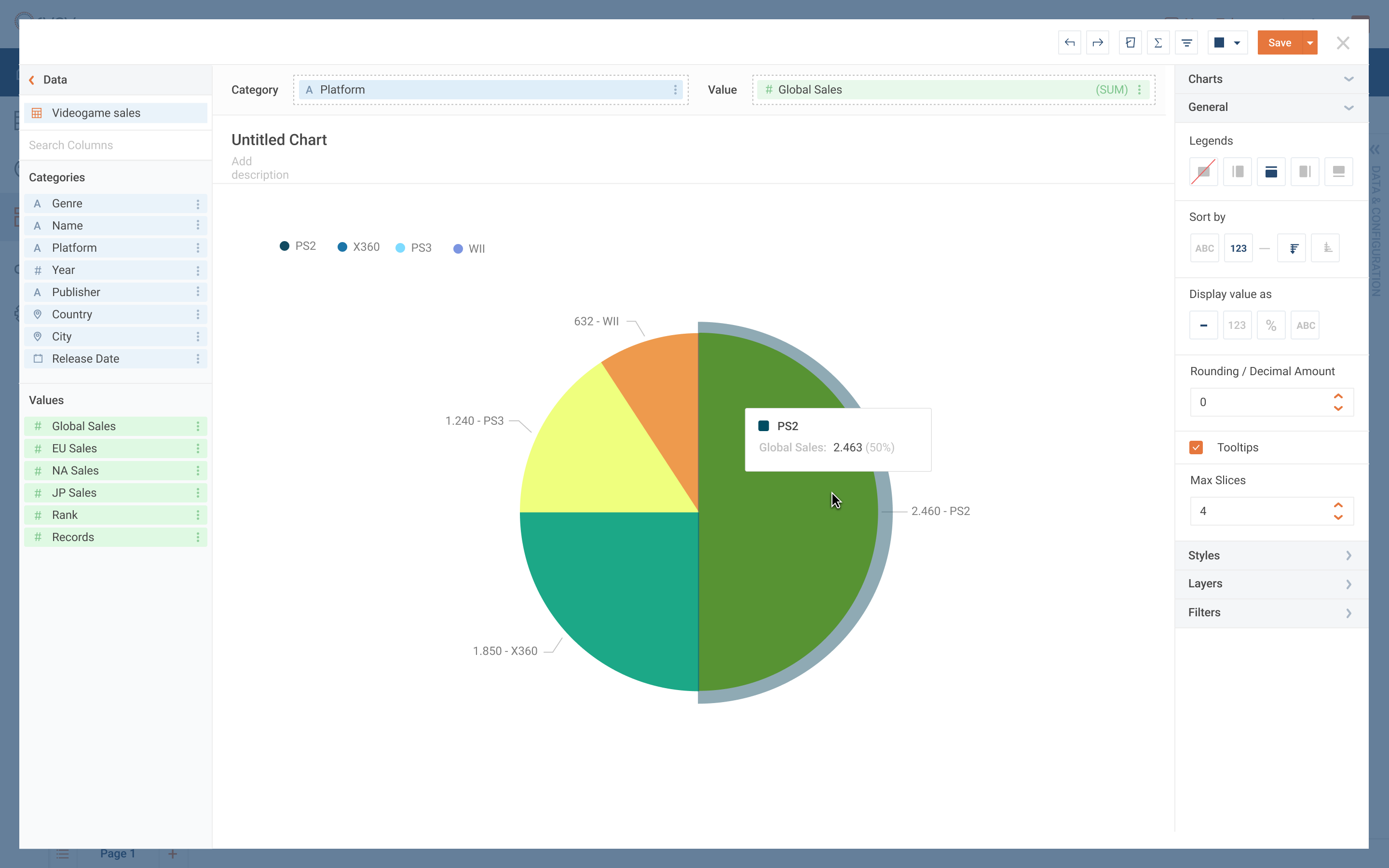Click the ascending sort icon
The height and width of the screenshot is (868, 1389).
pyautogui.click(x=1326, y=248)
